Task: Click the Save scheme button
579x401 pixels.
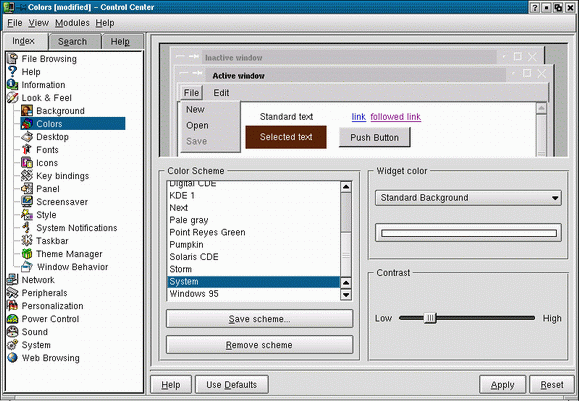Action: [260, 319]
